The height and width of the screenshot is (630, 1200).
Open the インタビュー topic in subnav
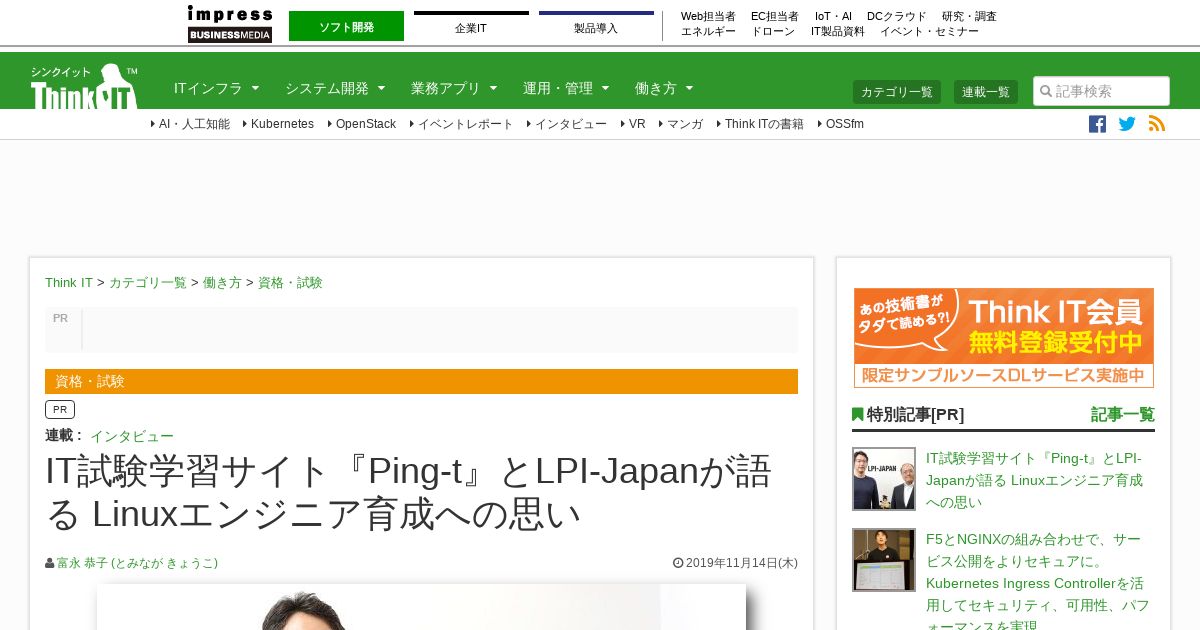click(570, 124)
